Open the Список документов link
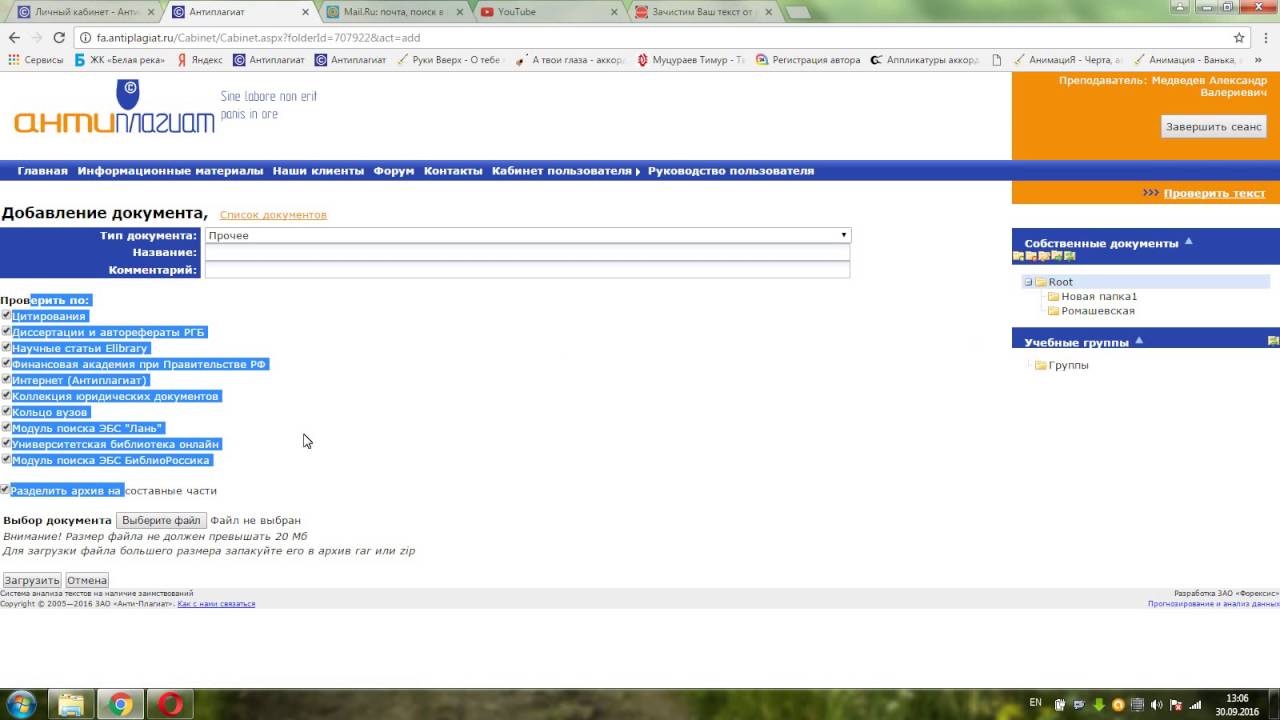The height and width of the screenshot is (720, 1280). (273, 215)
